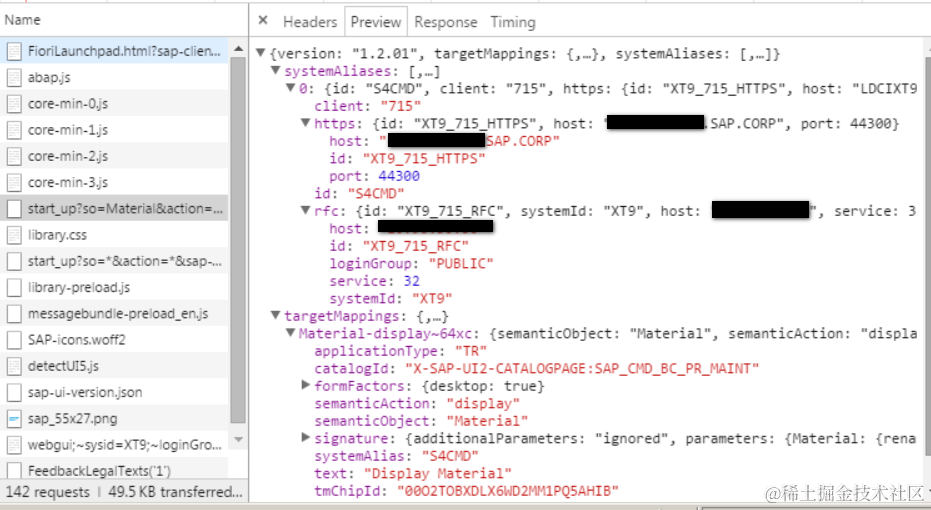931x510 pixels.
Task: Open the Preview tab
Action: click(376, 22)
